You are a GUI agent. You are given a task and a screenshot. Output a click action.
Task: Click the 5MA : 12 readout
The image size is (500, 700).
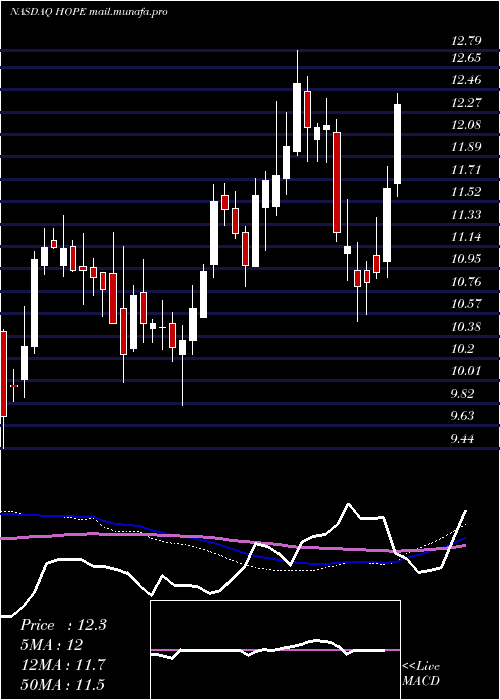pyautogui.click(x=52, y=646)
